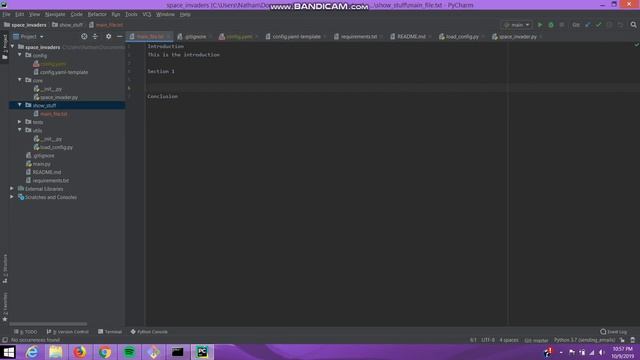This screenshot has width=640, height=360.
Task: Click the PyCharm taskbar icon
Action: coord(202,352)
